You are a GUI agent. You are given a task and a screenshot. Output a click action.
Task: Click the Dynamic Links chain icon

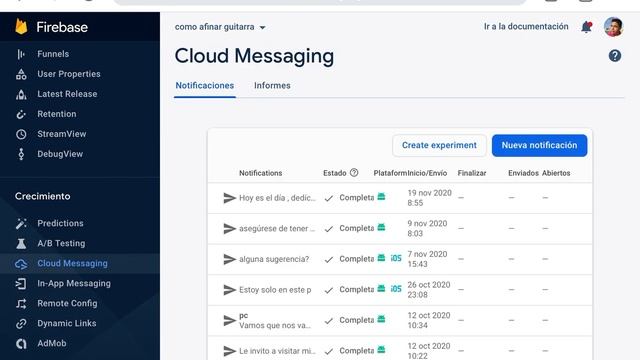[21, 323]
